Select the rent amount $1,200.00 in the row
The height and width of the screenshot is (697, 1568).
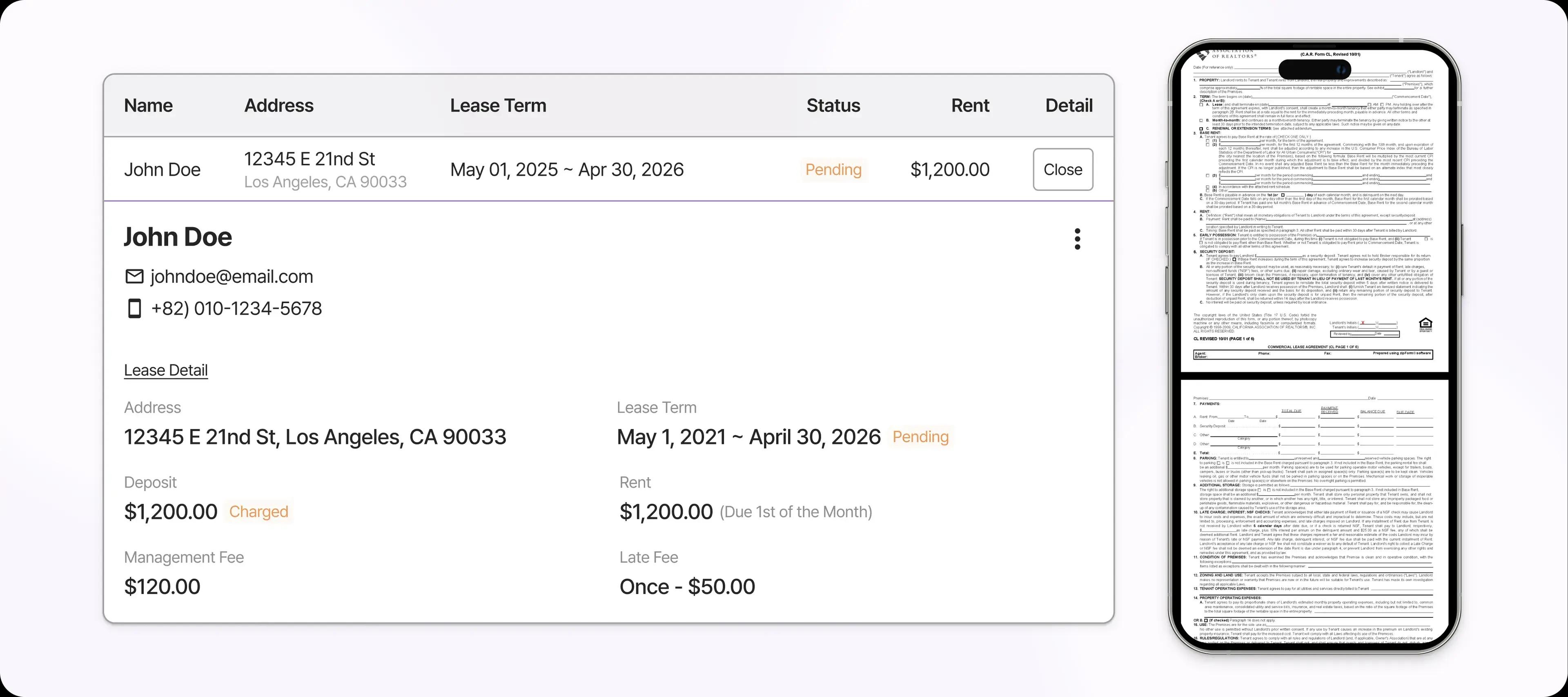pos(950,170)
